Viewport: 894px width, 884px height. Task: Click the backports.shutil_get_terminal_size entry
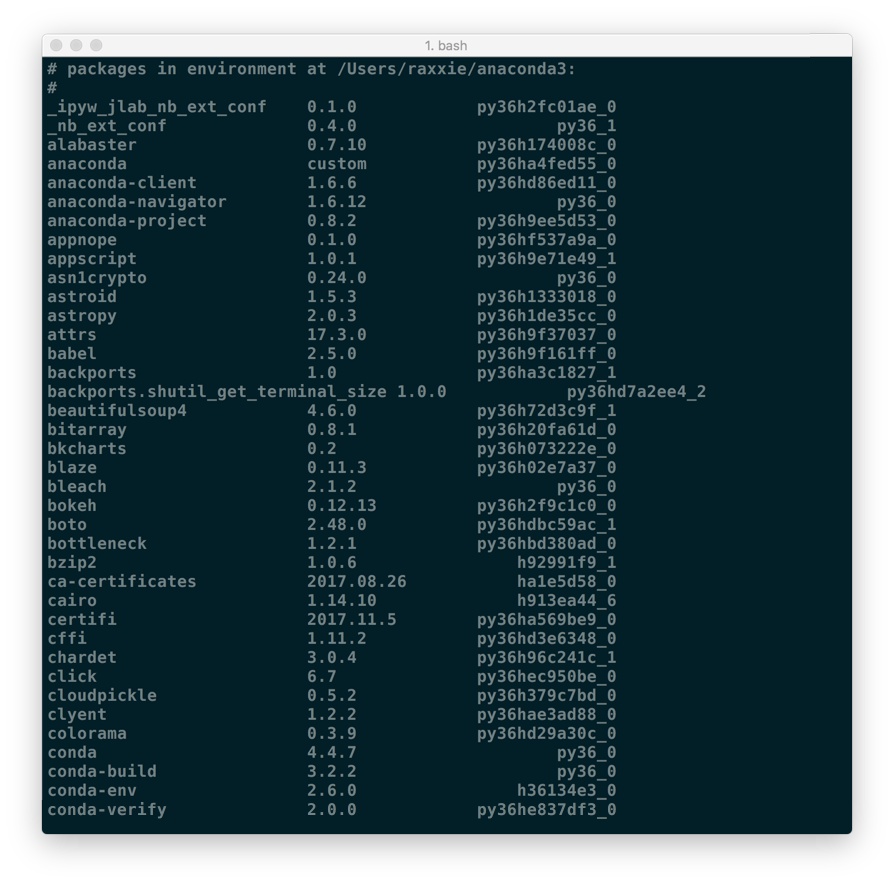pyautogui.click(x=217, y=392)
